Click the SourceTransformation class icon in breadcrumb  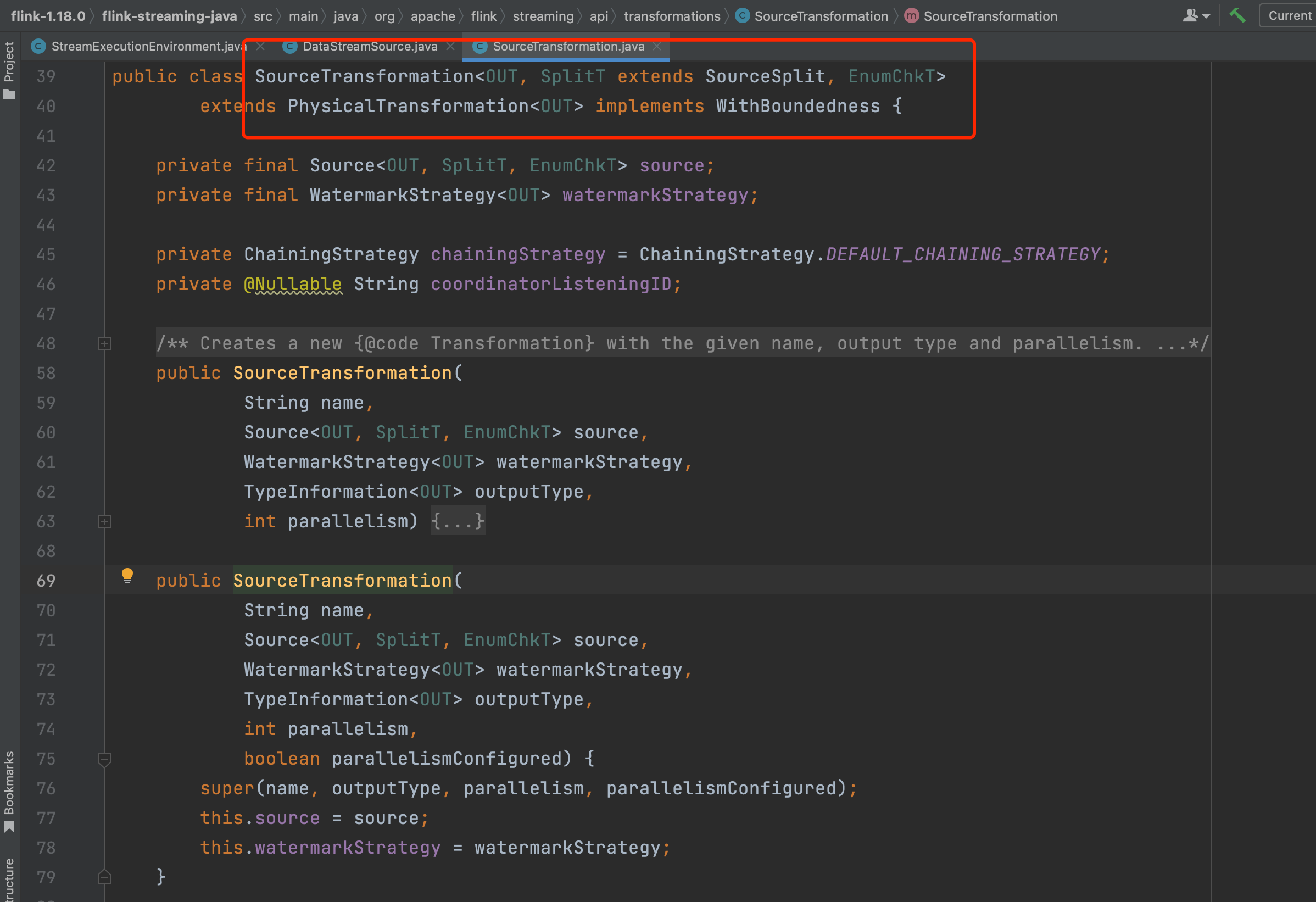point(742,16)
